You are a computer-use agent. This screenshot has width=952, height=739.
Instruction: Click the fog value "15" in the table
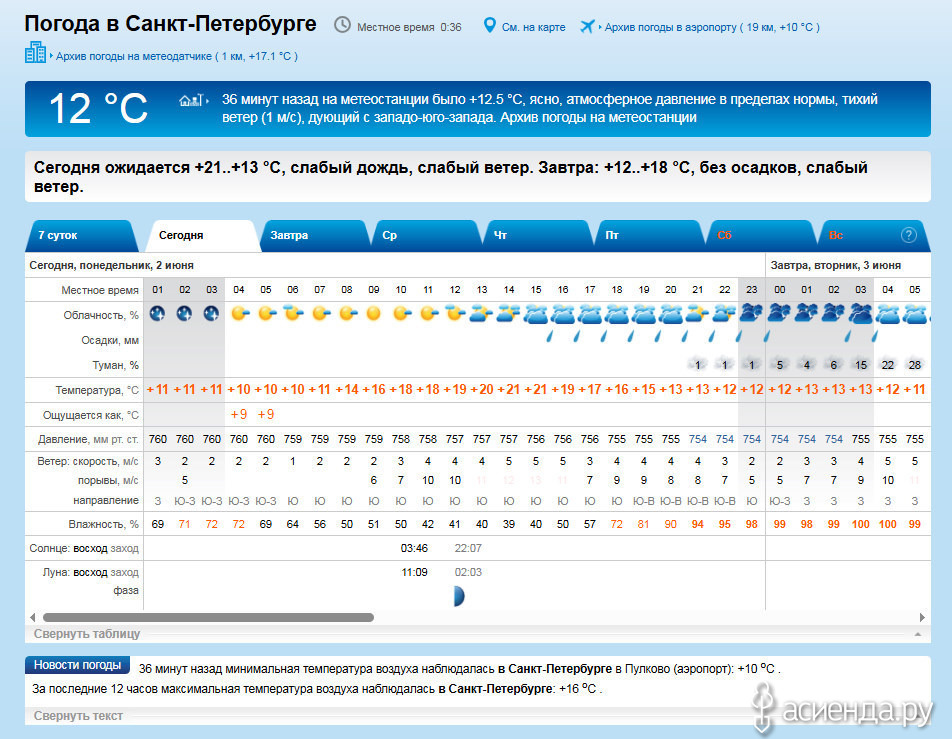pyautogui.click(x=860, y=365)
